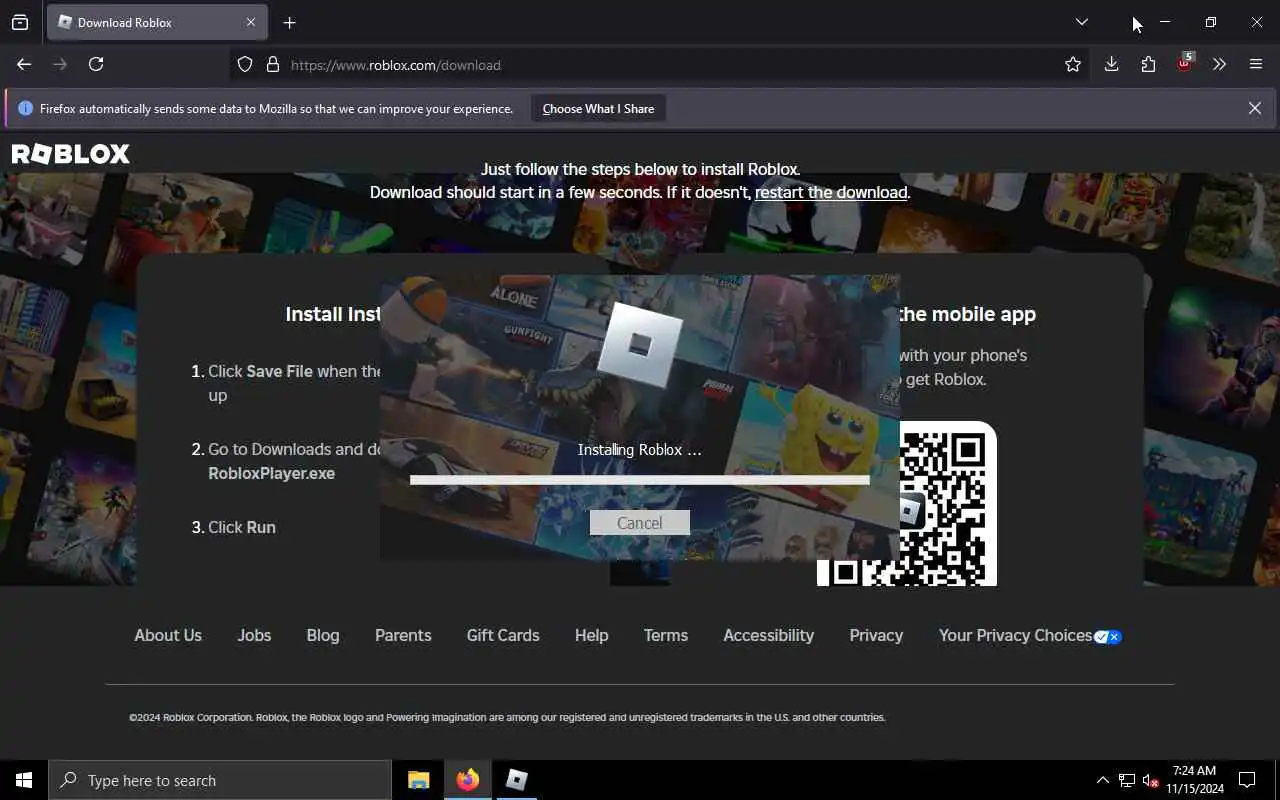Open the taskbar clock and date

click(1194, 780)
